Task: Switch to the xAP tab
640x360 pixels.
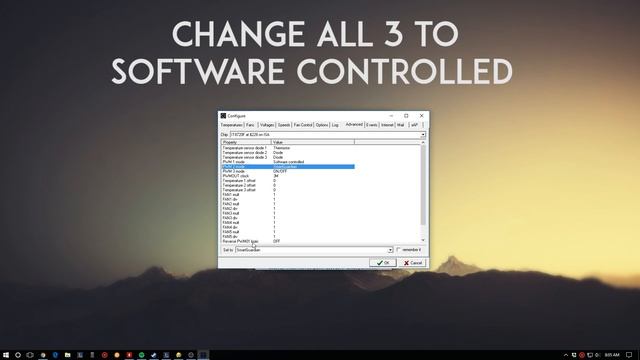Action: coord(414,125)
